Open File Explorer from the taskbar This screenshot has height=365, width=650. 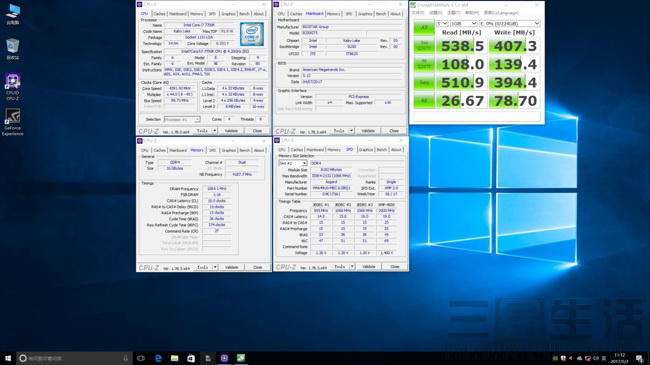pos(175,358)
